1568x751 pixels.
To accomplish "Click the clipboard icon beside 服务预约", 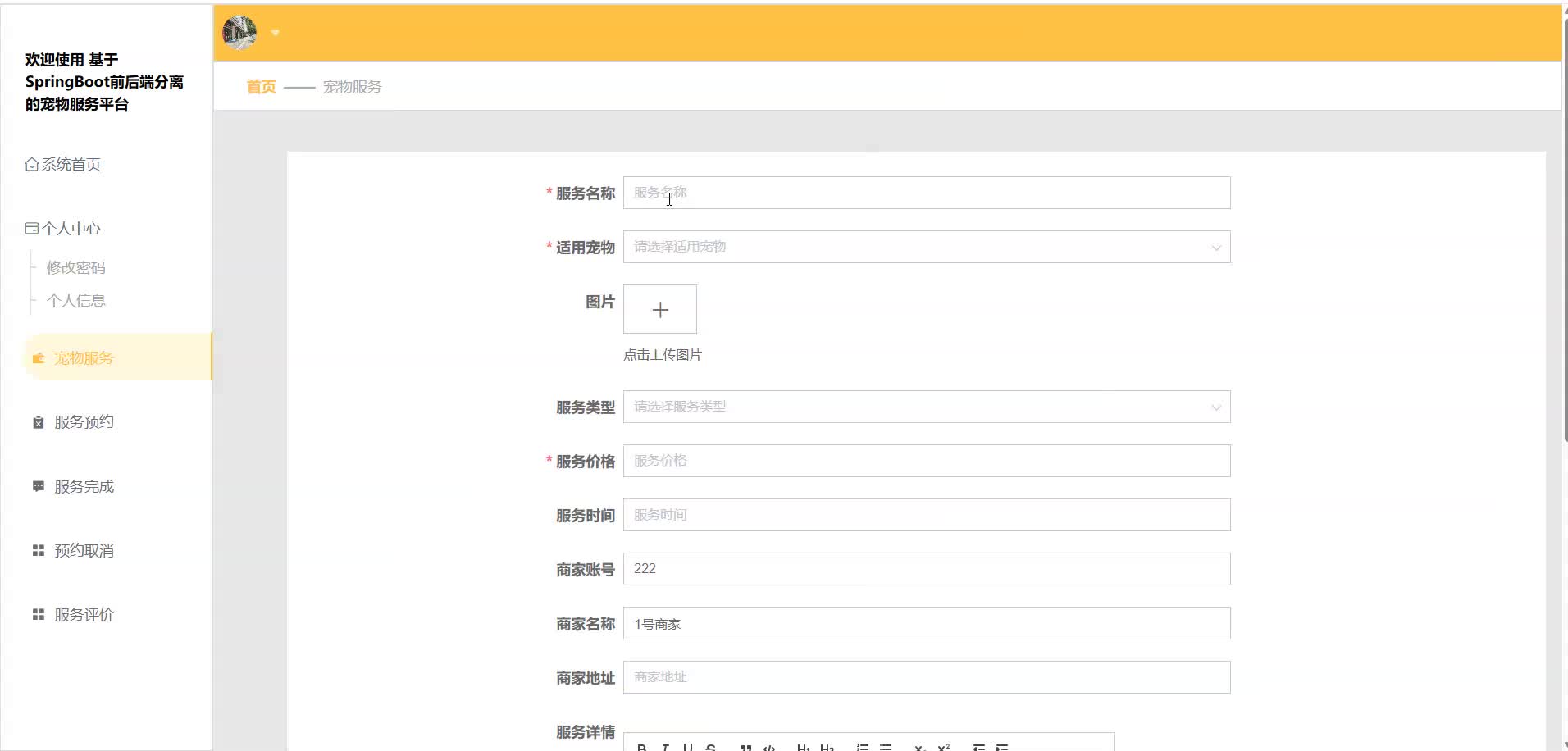I will [38, 422].
